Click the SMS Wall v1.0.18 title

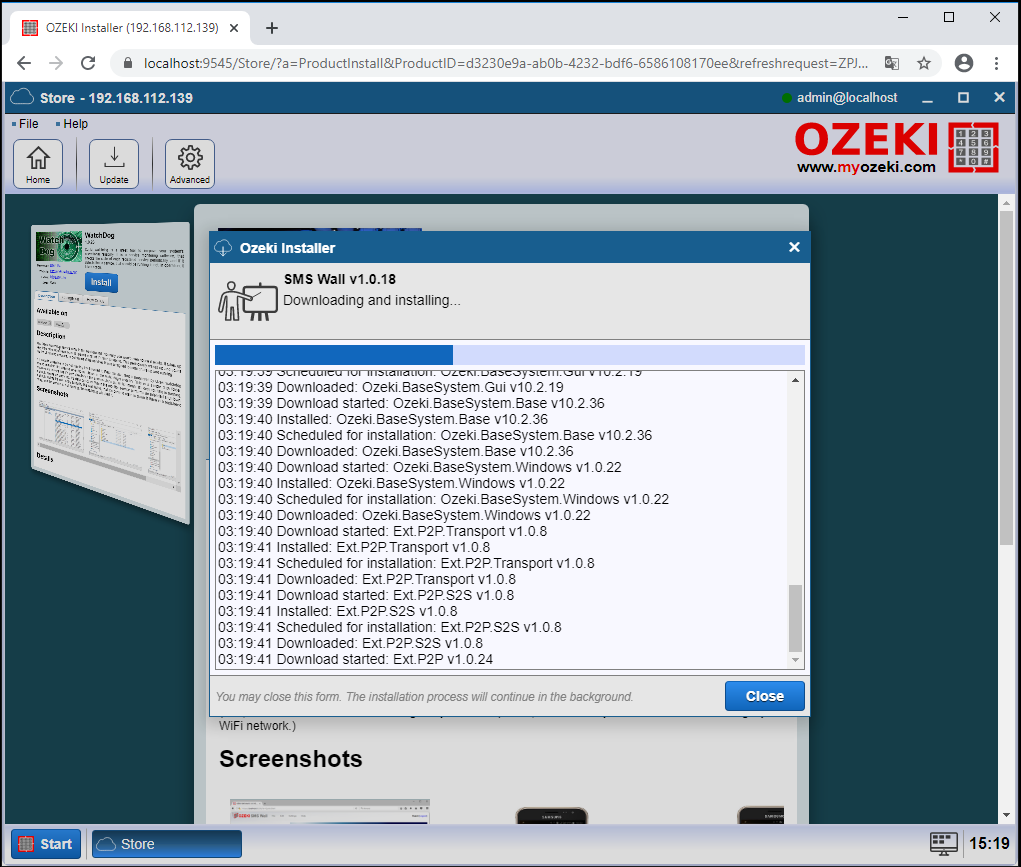coord(340,279)
